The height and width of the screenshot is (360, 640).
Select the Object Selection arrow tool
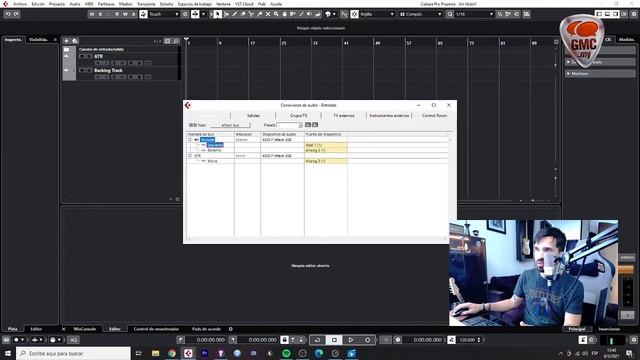(218, 14)
